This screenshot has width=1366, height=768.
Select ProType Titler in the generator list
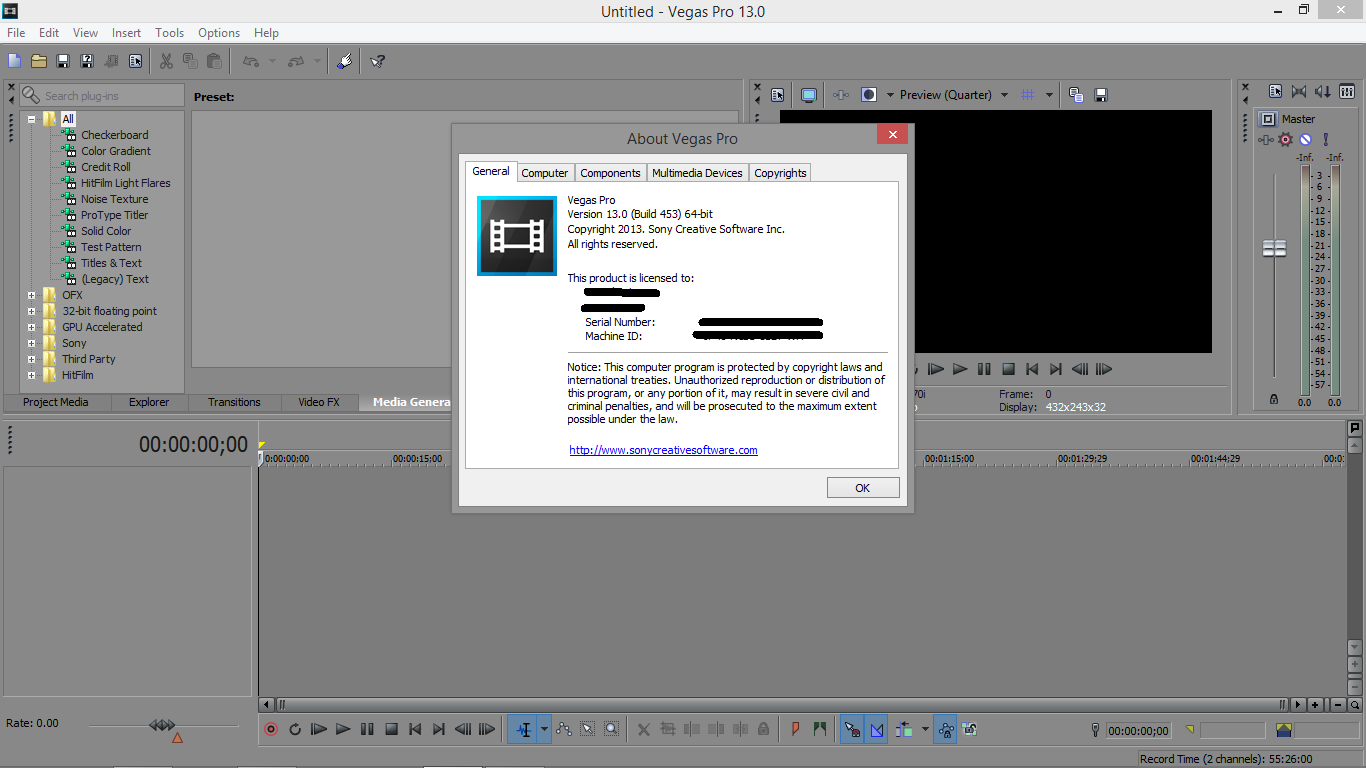click(114, 215)
